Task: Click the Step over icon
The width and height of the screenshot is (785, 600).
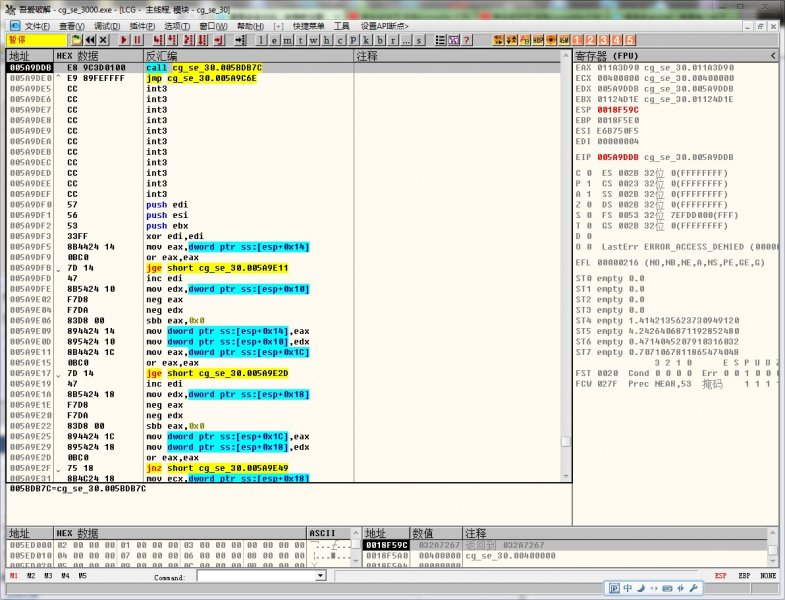Action: [x=172, y=40]
